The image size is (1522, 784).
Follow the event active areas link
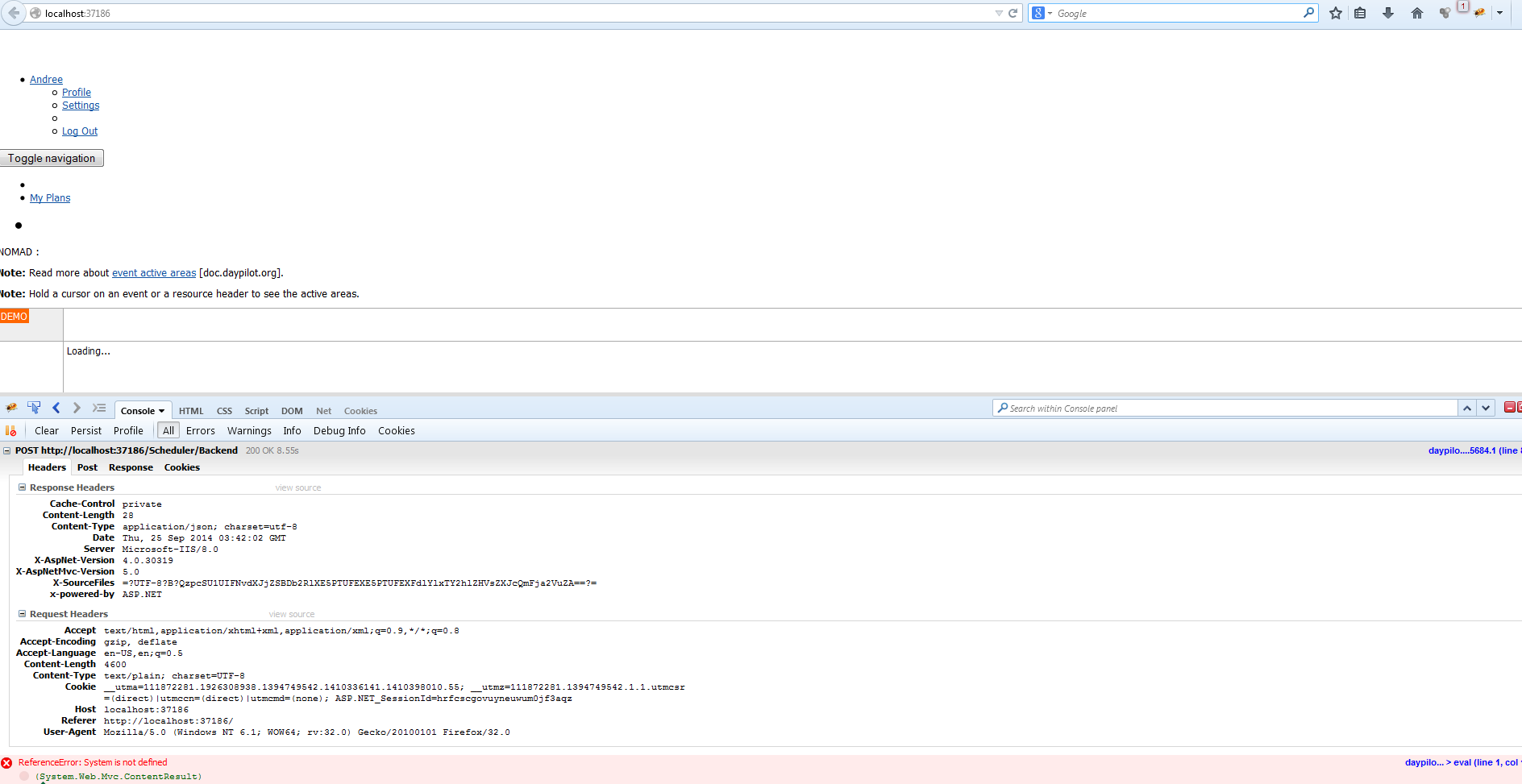point(154,273)
